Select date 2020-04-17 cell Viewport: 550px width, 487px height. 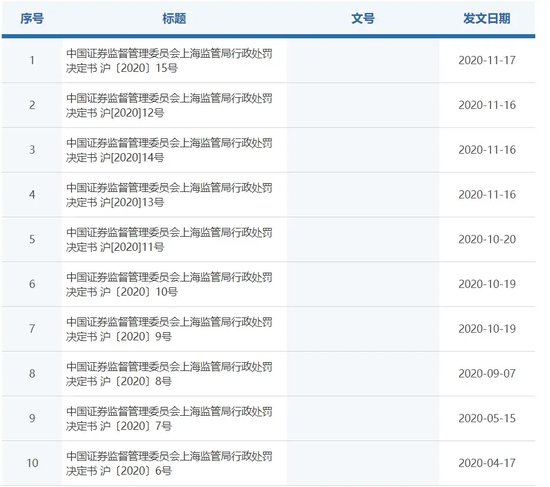487,463
